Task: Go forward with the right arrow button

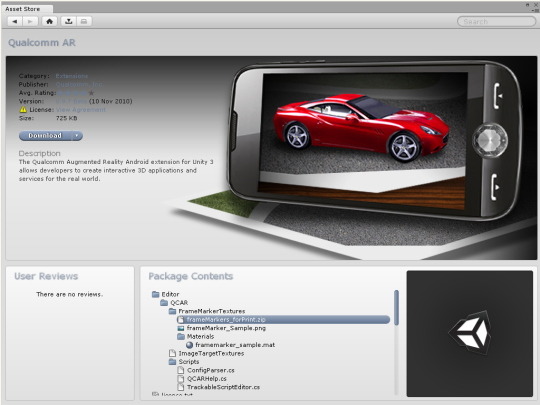Action: 30,21
